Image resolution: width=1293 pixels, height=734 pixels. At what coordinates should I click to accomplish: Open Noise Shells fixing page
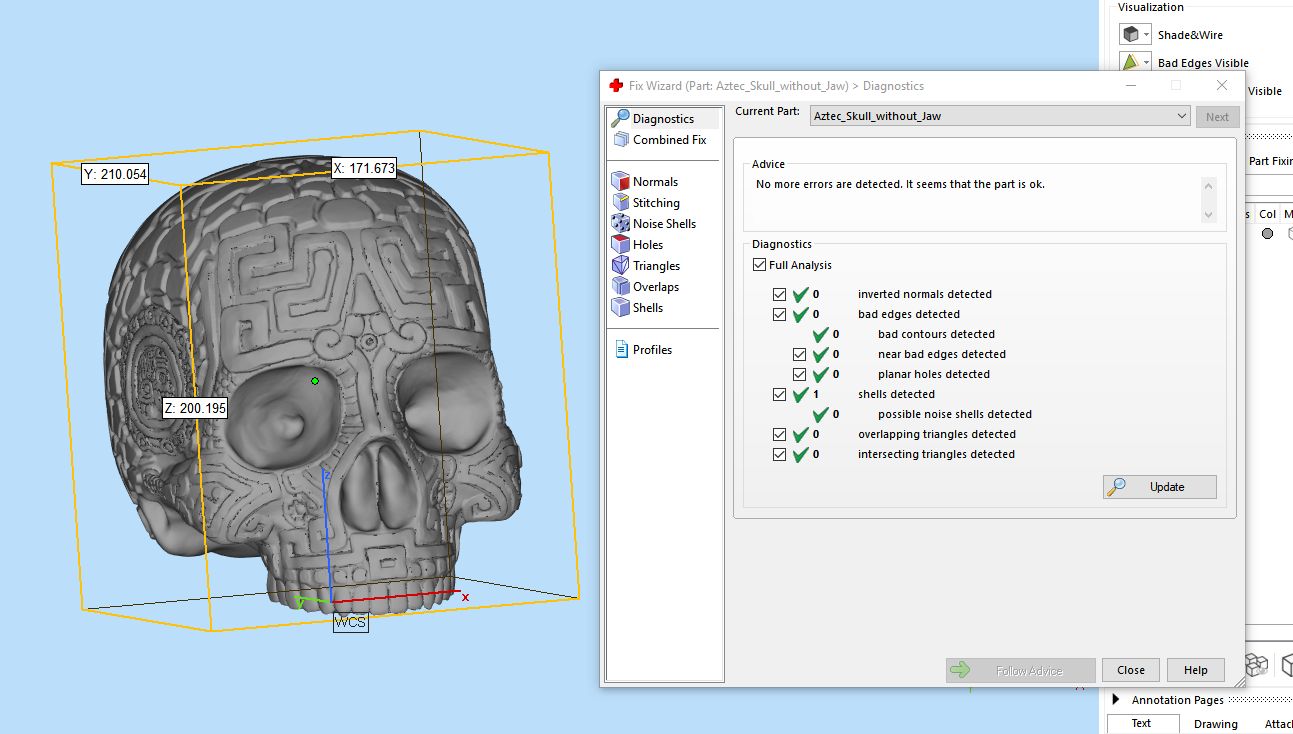click(663, 224)
